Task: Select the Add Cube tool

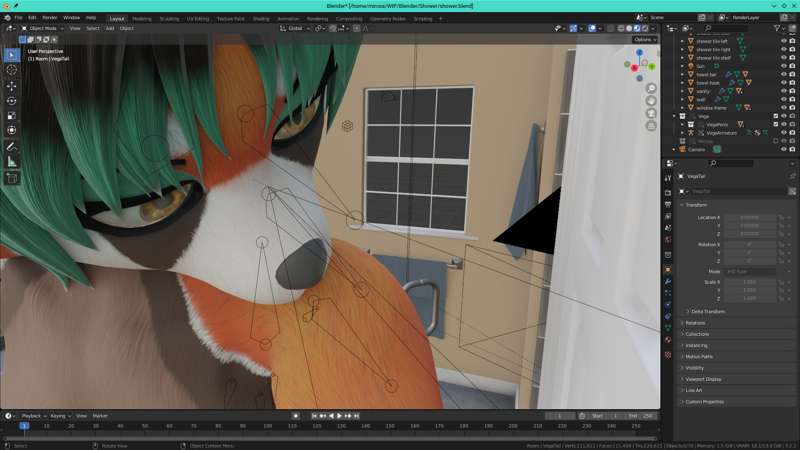Action: click(12, 178)
